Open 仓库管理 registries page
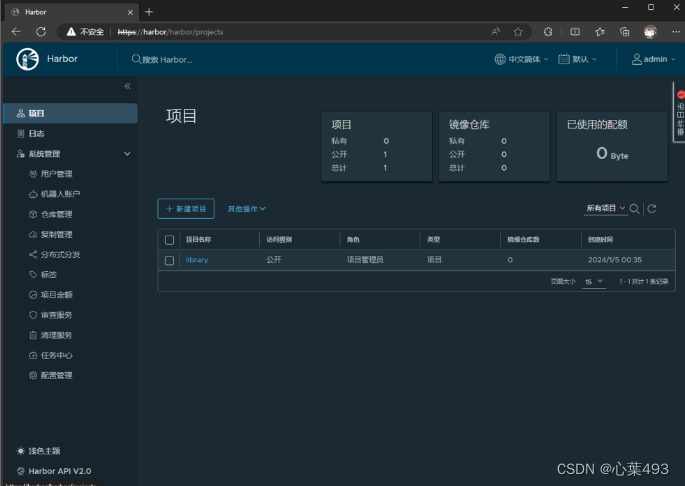The image size is (685, 486). tap(56, 214)
